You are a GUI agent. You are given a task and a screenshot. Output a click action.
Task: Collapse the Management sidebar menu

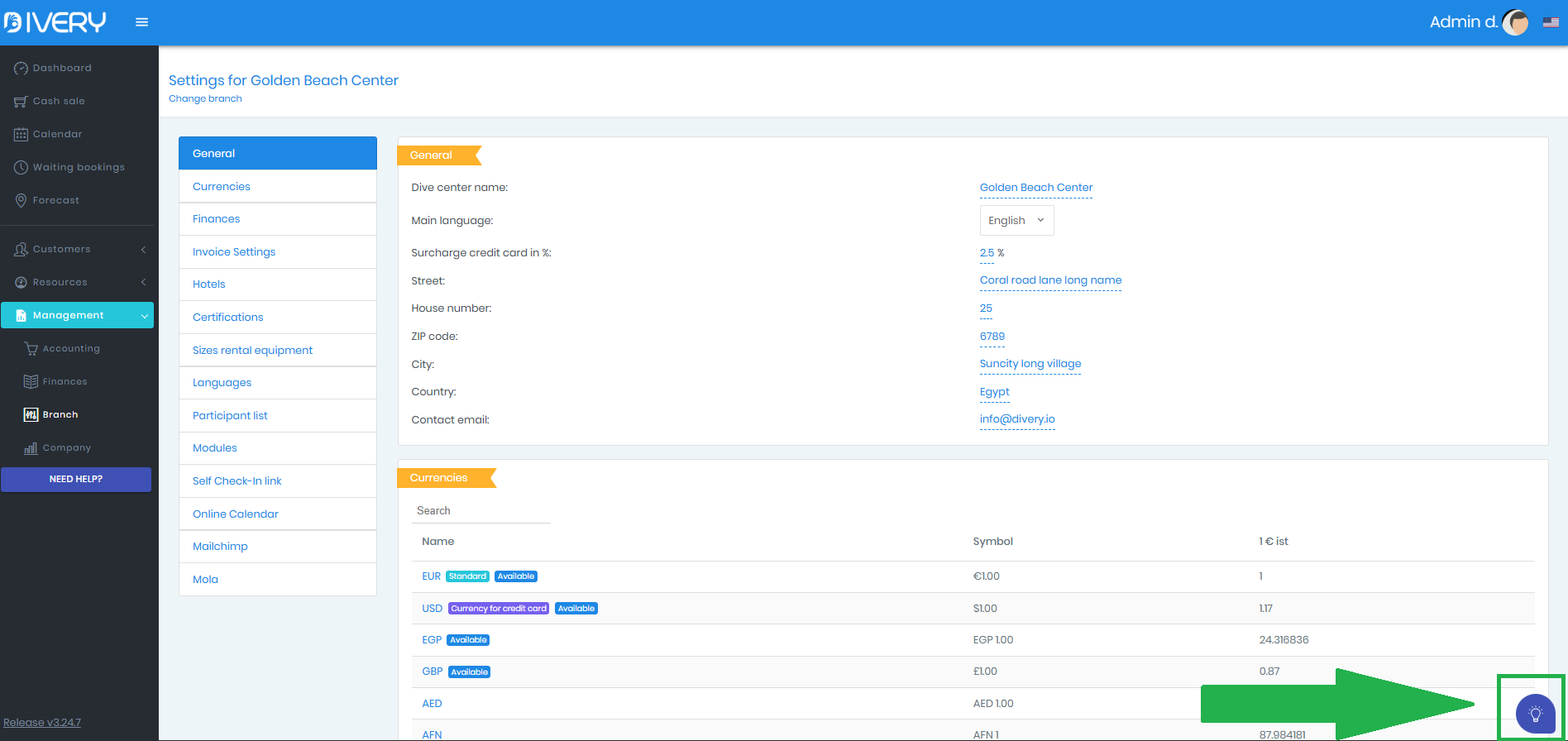tap(77, 315)
